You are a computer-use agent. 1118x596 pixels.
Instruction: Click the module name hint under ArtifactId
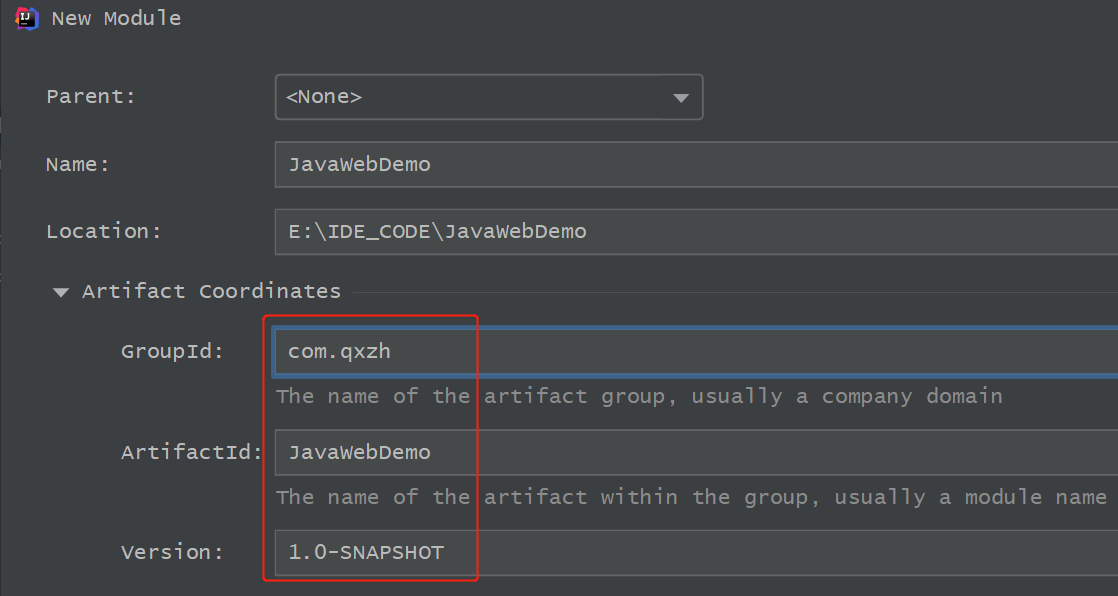click(691, 497)
